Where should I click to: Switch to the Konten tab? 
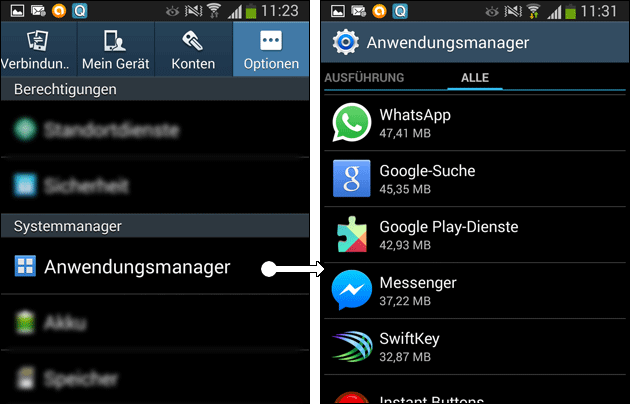[193, 49]
